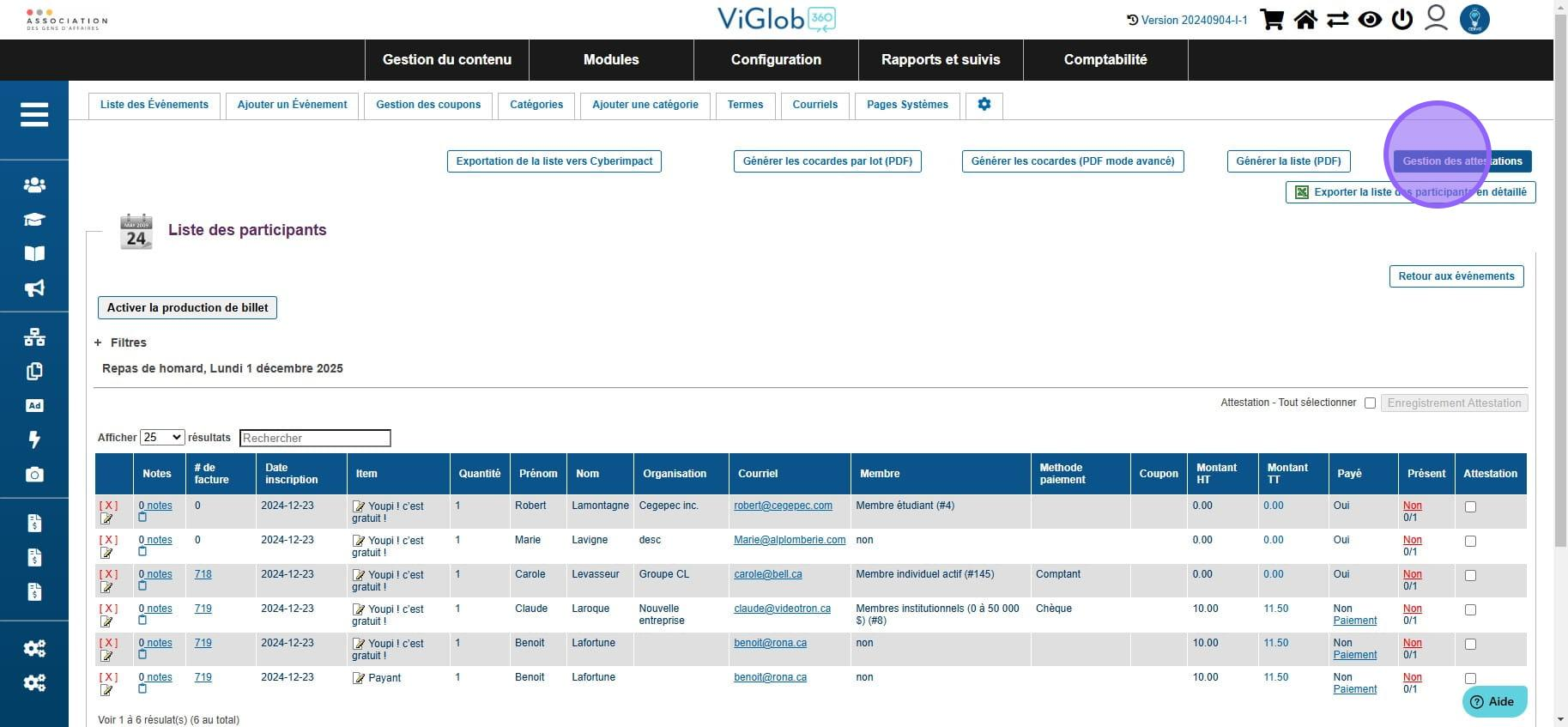The width and height of the screenshot is (1568, 727).
Task: Open the sitemap sidebar icon
Action: [34, 337]
